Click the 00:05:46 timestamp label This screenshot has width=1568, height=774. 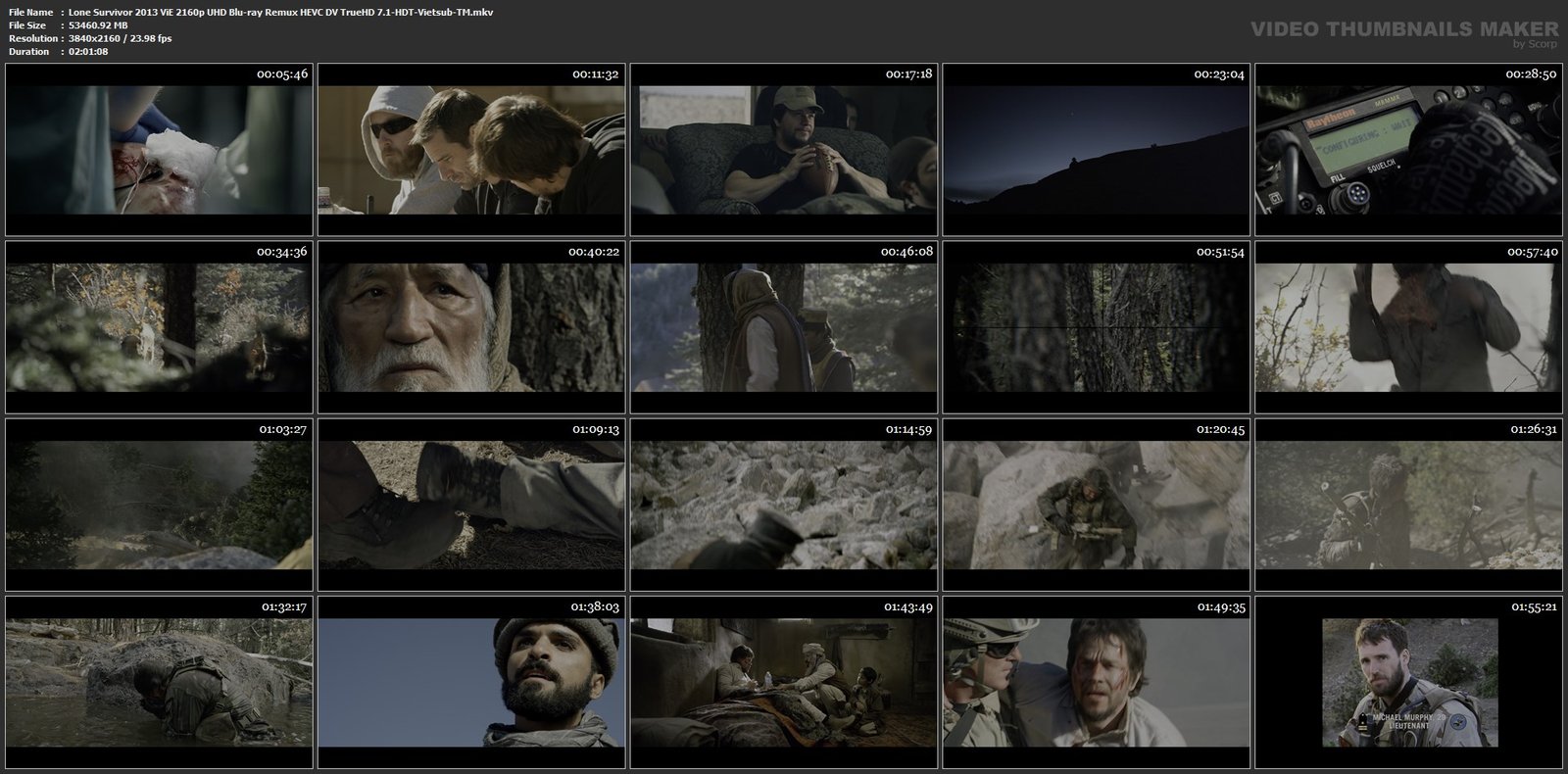(282, 74)
